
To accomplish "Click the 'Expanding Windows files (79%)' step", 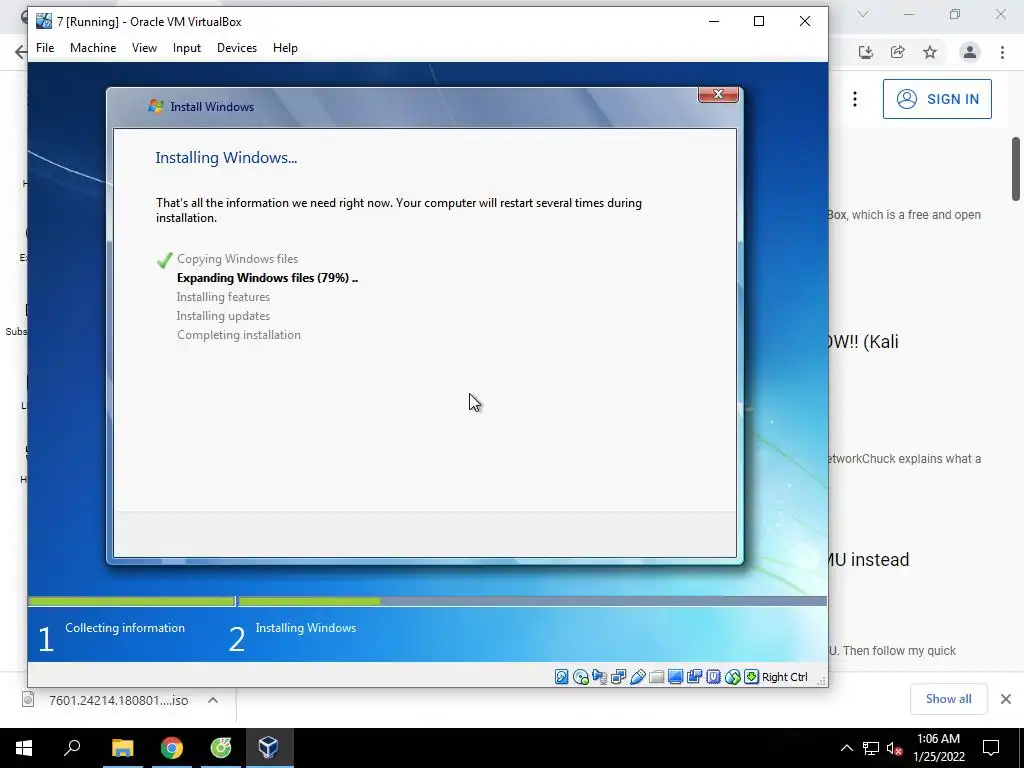I will [267, 278].
